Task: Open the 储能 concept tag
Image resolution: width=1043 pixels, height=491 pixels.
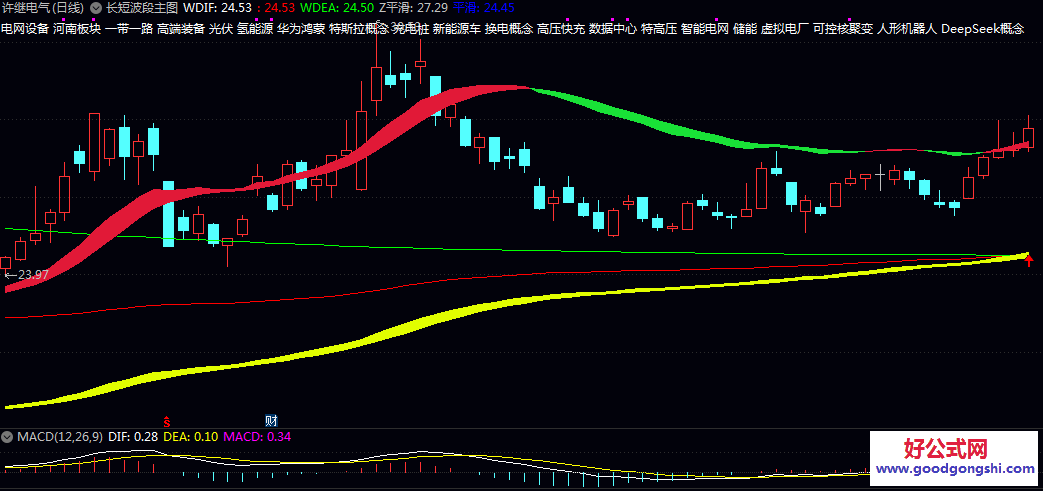Action: coord(745,29)
